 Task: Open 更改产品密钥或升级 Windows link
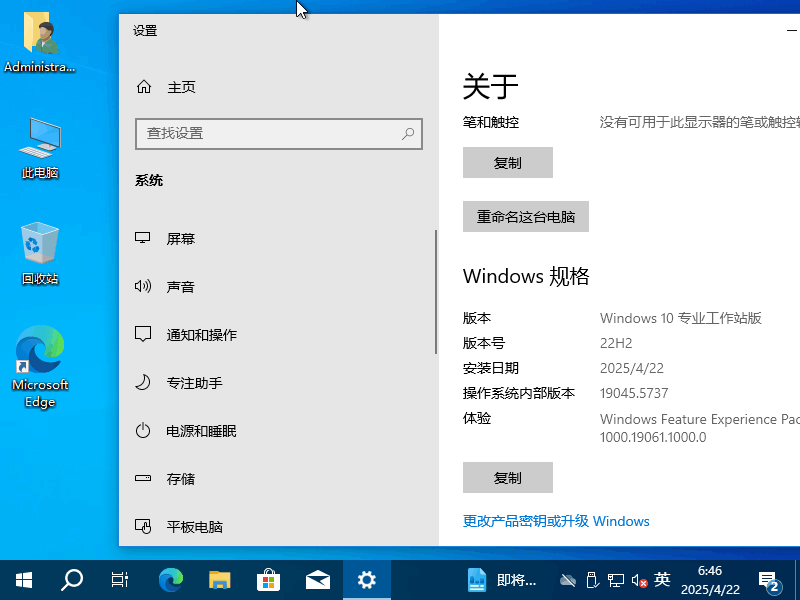(556, 521)
